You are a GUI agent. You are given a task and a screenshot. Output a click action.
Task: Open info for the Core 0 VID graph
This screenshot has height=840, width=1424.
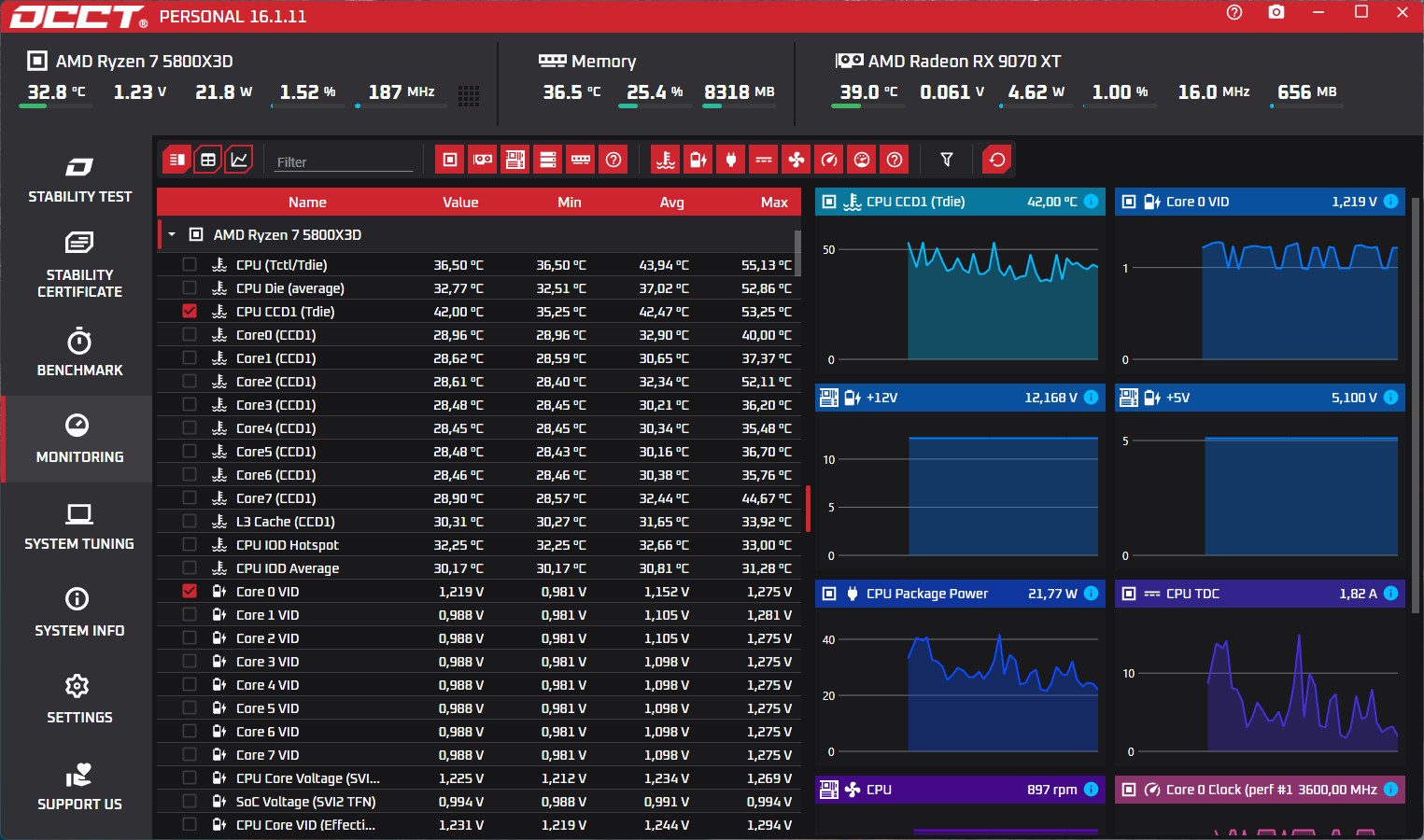[x=1390, y=202]
